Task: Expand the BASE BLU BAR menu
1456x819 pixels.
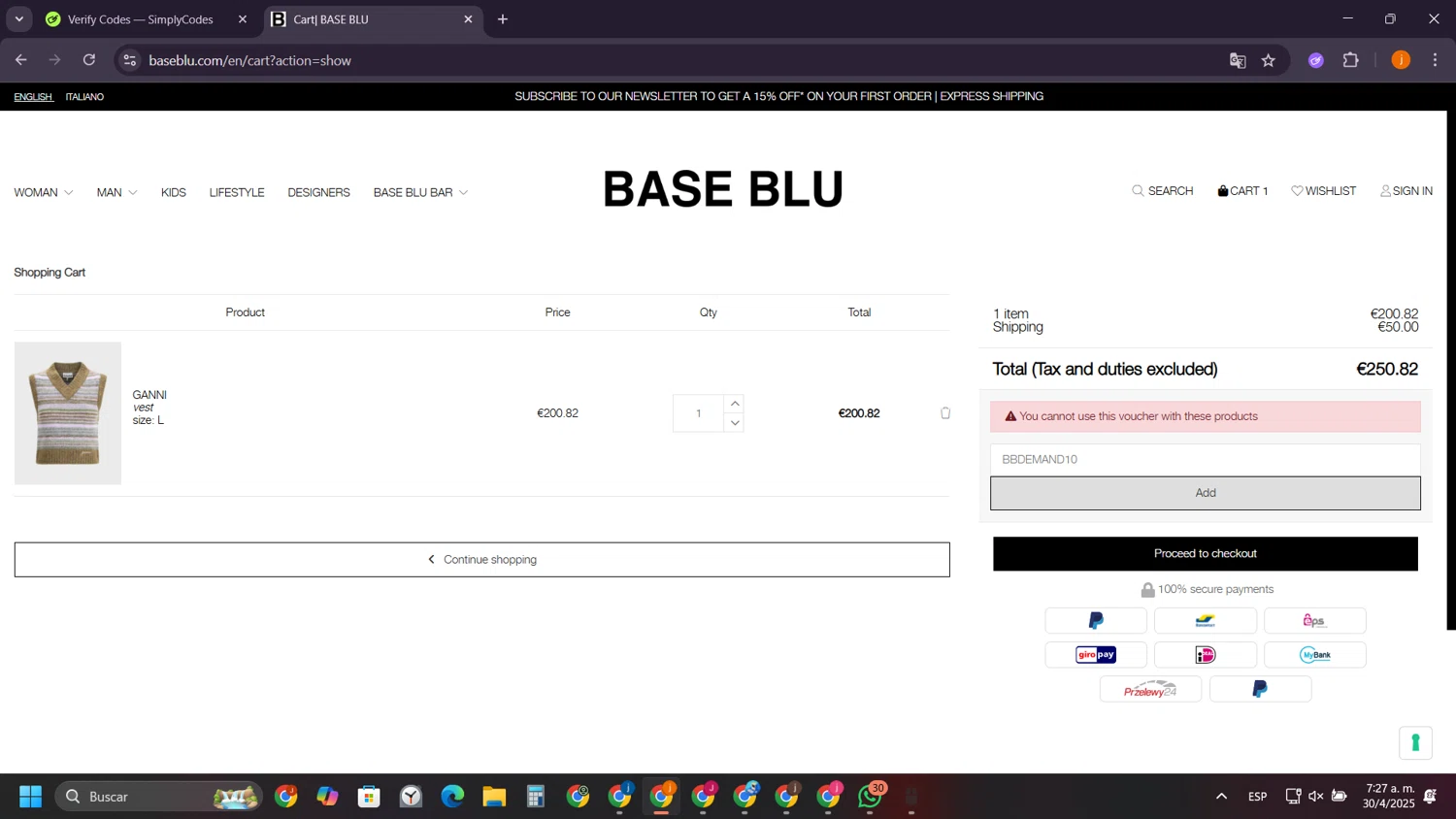Action: pos(420,193)
